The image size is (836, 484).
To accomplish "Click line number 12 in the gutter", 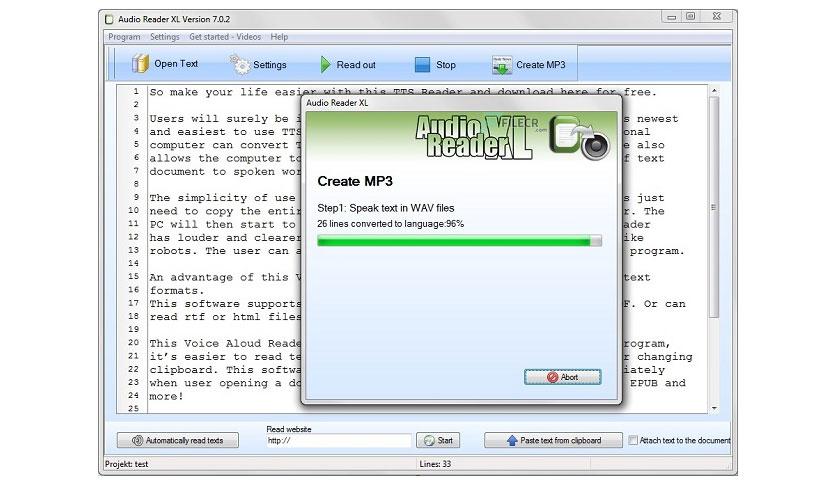I will (x=133, y=237).
